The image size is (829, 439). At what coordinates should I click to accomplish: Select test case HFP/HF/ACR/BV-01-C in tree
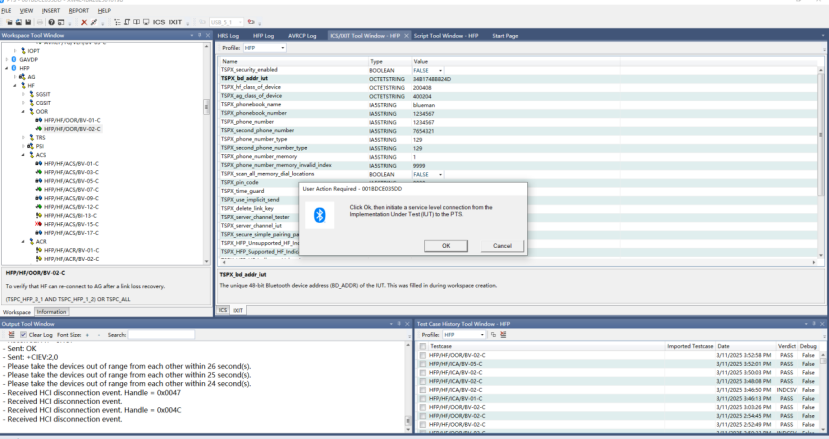coord(71,250)
